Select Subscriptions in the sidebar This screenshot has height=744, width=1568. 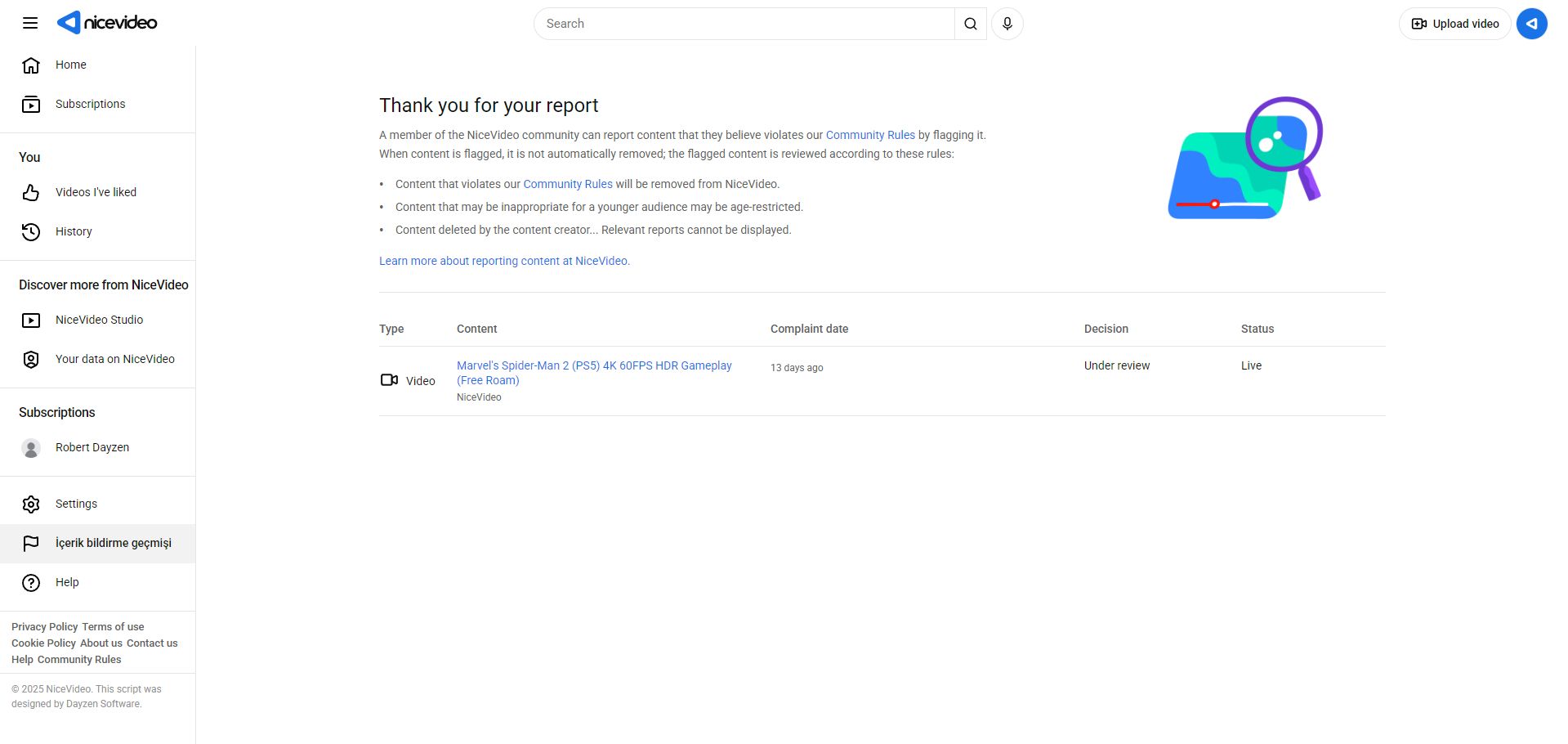[x=90, y=104]
